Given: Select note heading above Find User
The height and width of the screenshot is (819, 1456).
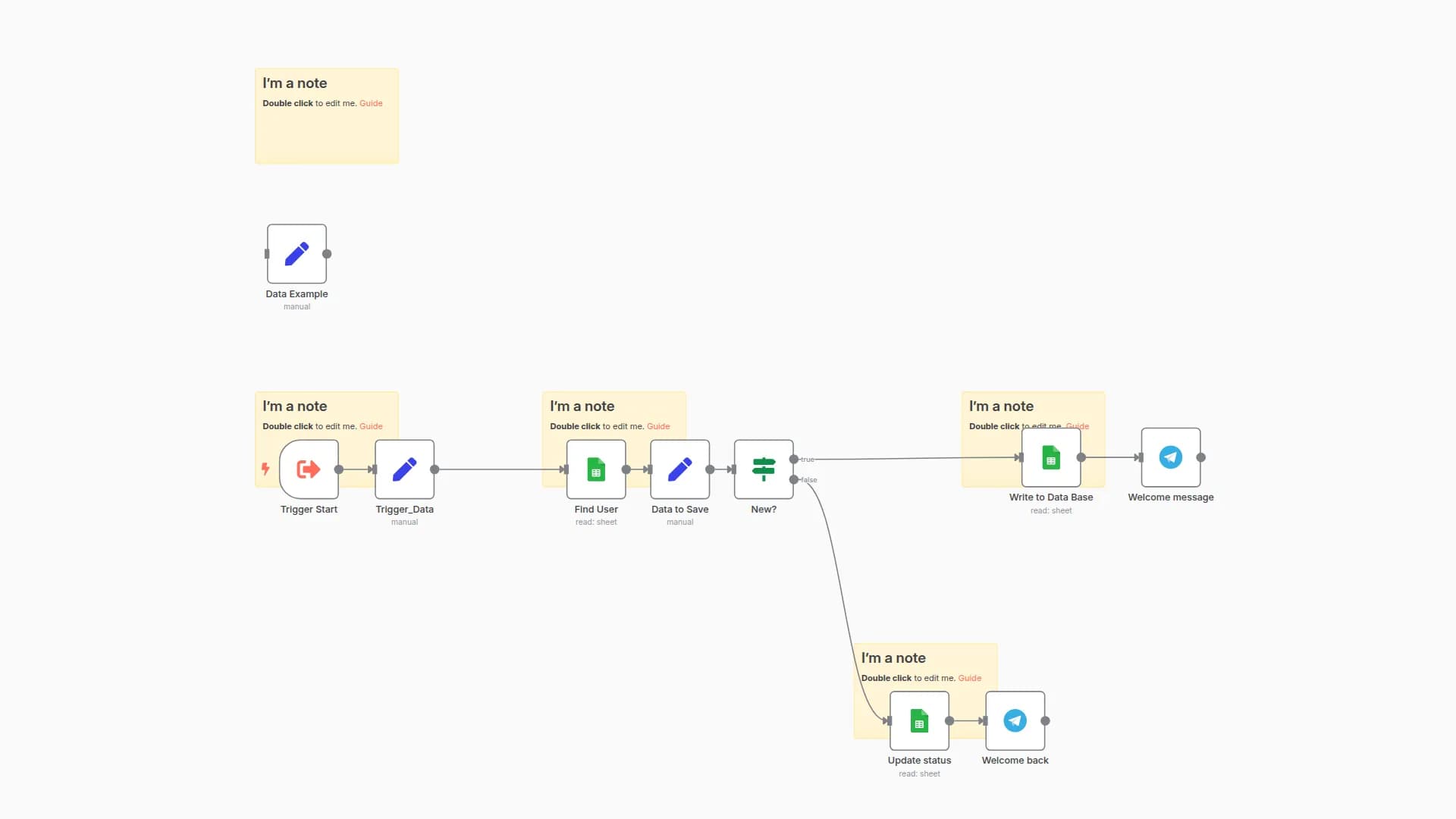Looking at the screenshot, I should coord(582,406).
